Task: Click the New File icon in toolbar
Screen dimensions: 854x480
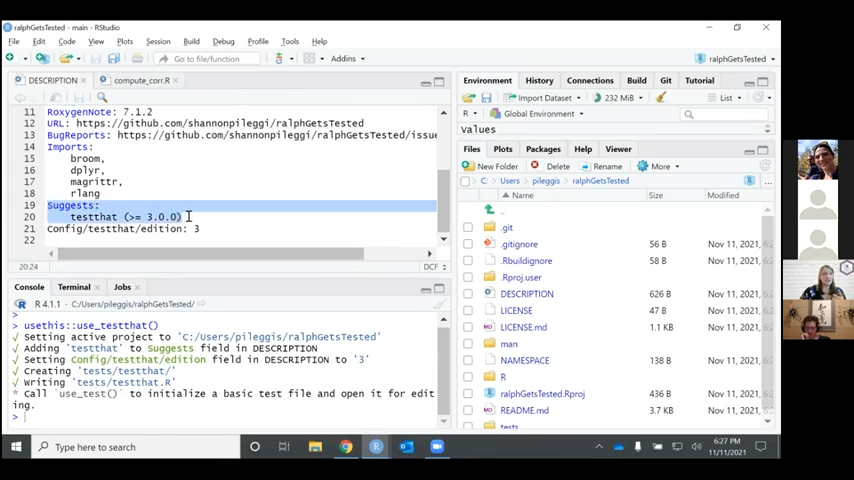Action: tap(10, 58)
